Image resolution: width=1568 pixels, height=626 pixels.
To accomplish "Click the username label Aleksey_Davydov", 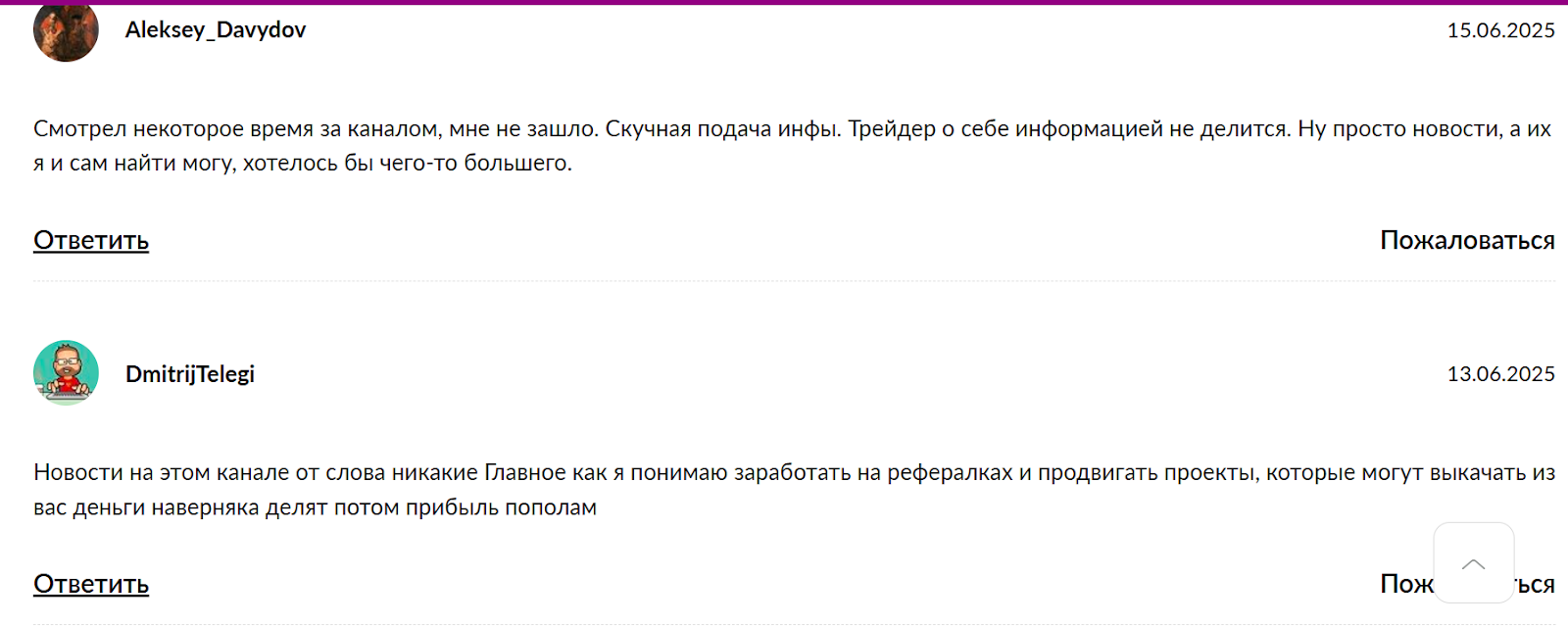I will point(216,29).
